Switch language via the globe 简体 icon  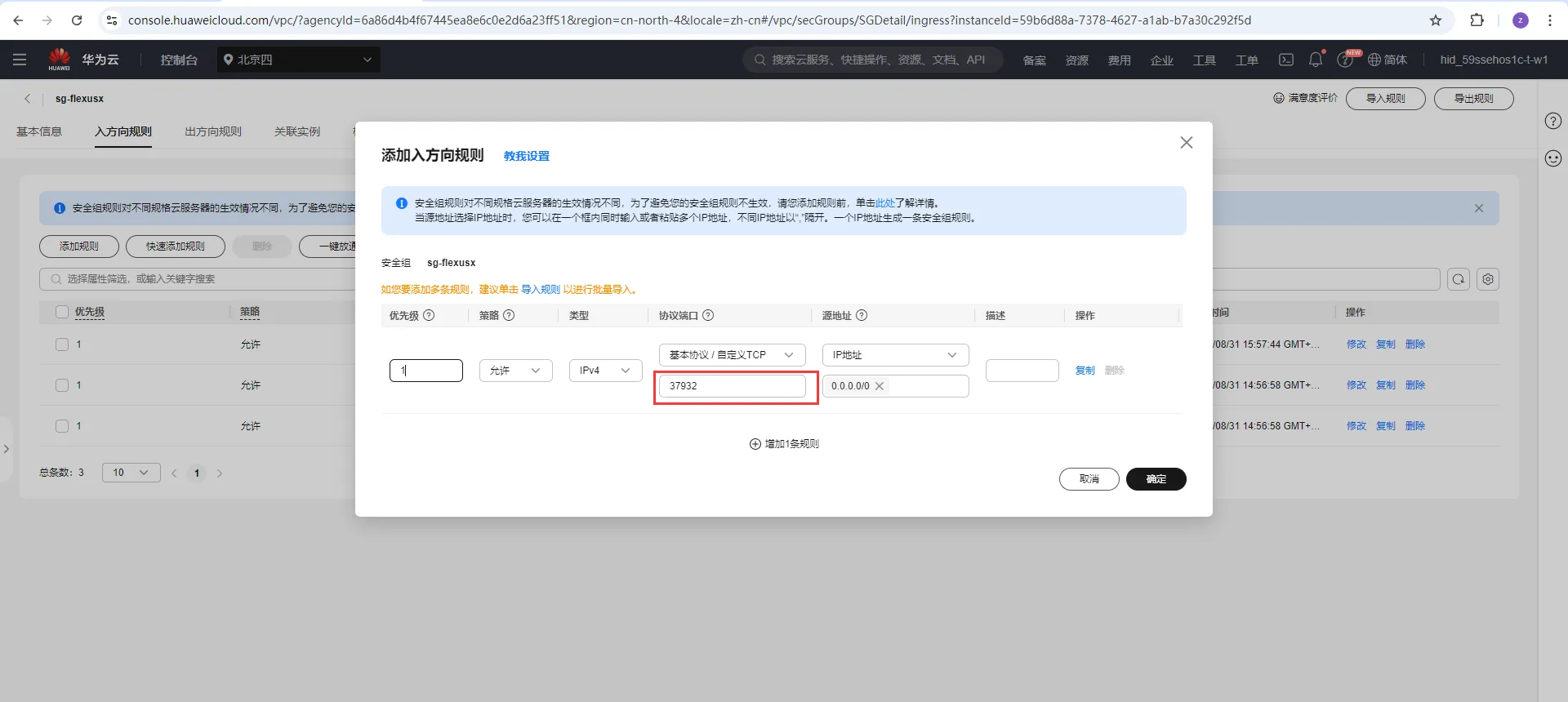click(1388, 60)
